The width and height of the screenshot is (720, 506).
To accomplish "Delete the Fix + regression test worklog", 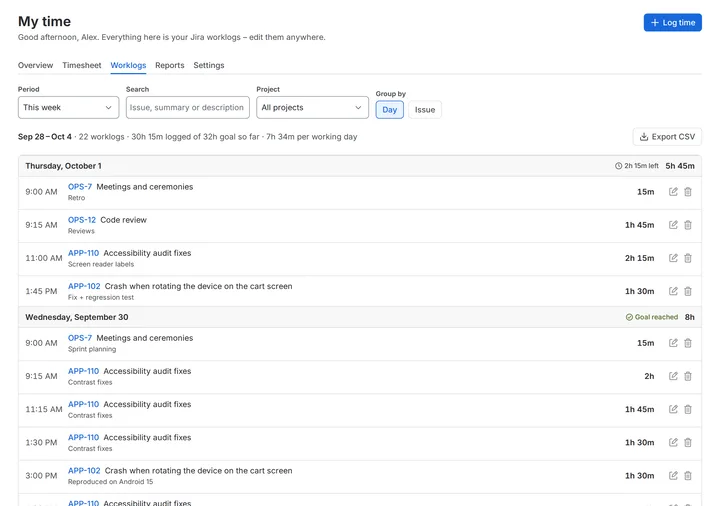I will 688,291.
